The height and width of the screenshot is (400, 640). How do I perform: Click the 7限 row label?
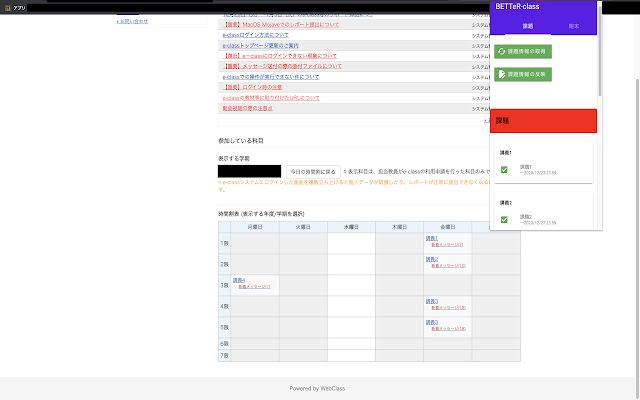(224, 356)
